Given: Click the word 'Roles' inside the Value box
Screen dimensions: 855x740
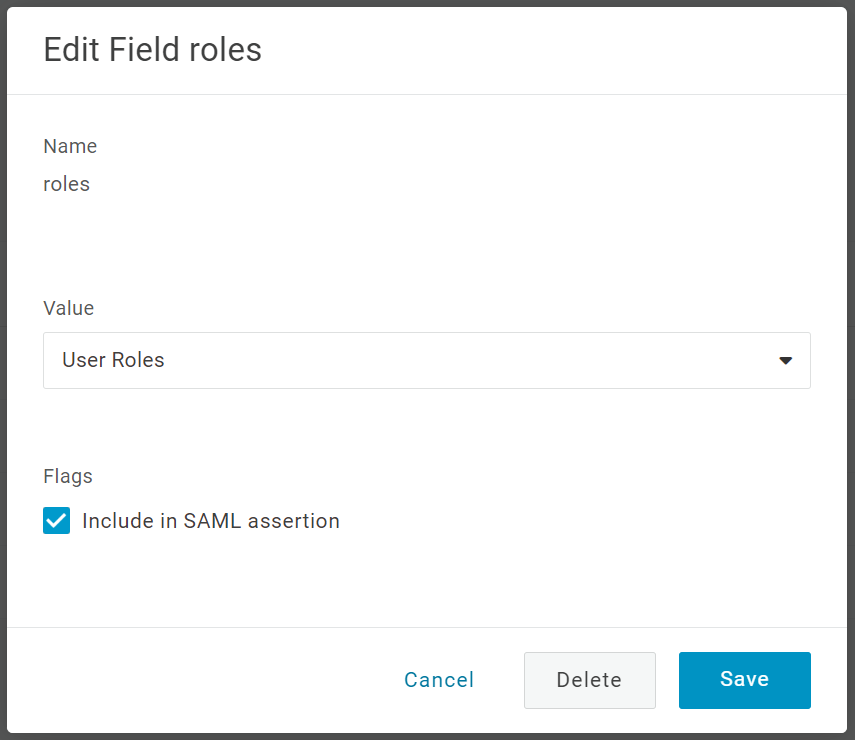Looking at the screenshot, I should coord(138,360).
